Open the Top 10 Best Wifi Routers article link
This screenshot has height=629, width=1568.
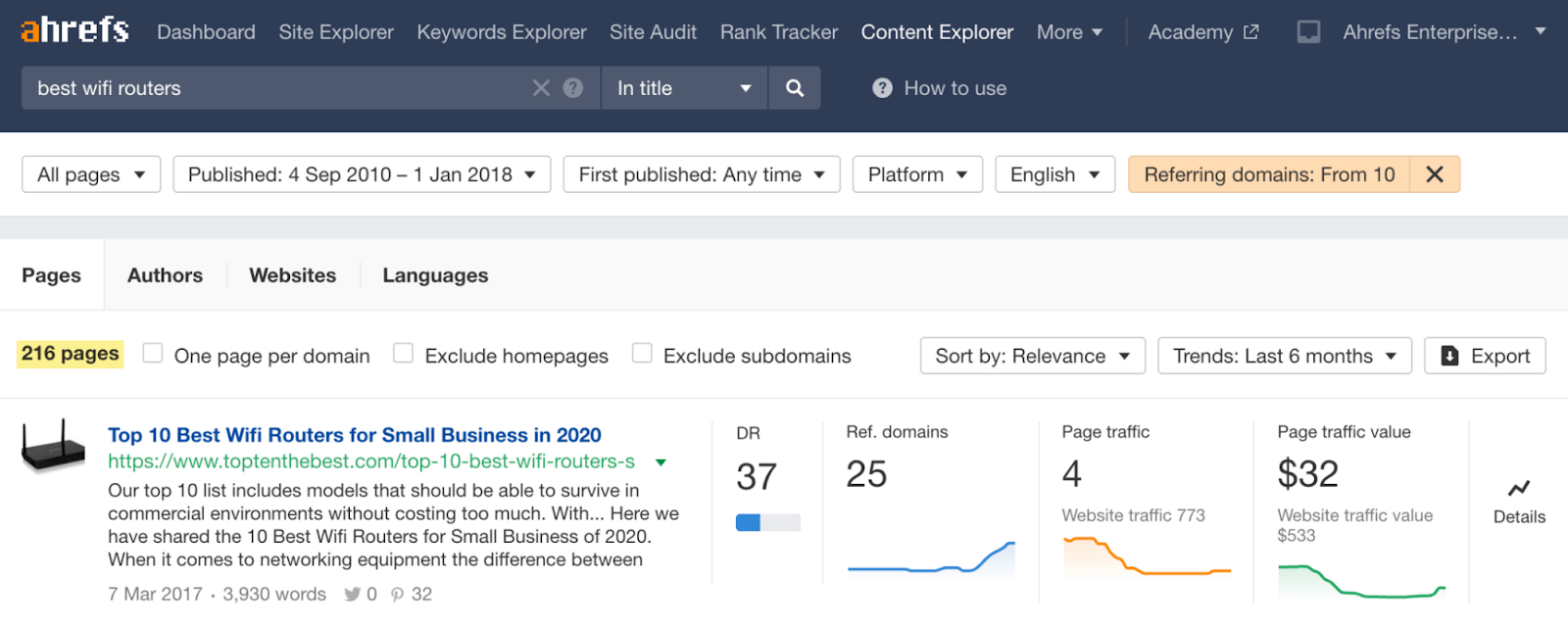[355, 435]
